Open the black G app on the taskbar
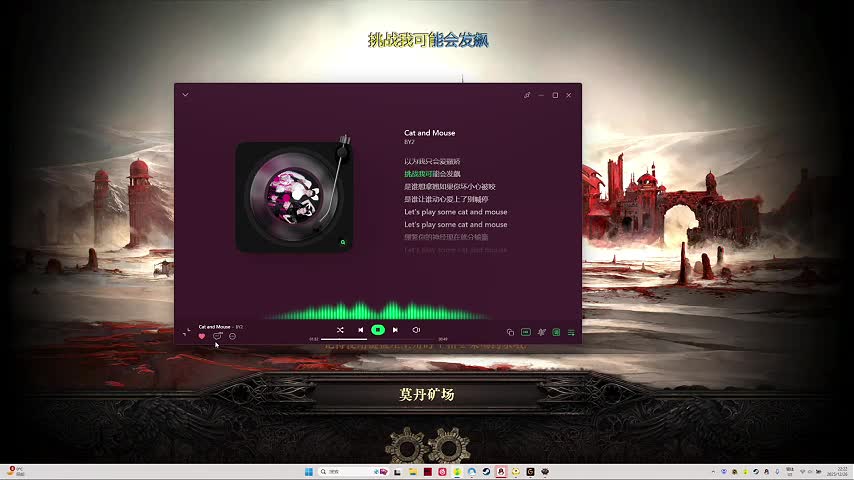The width and height of the screenshot is (854, 480). 530,472
